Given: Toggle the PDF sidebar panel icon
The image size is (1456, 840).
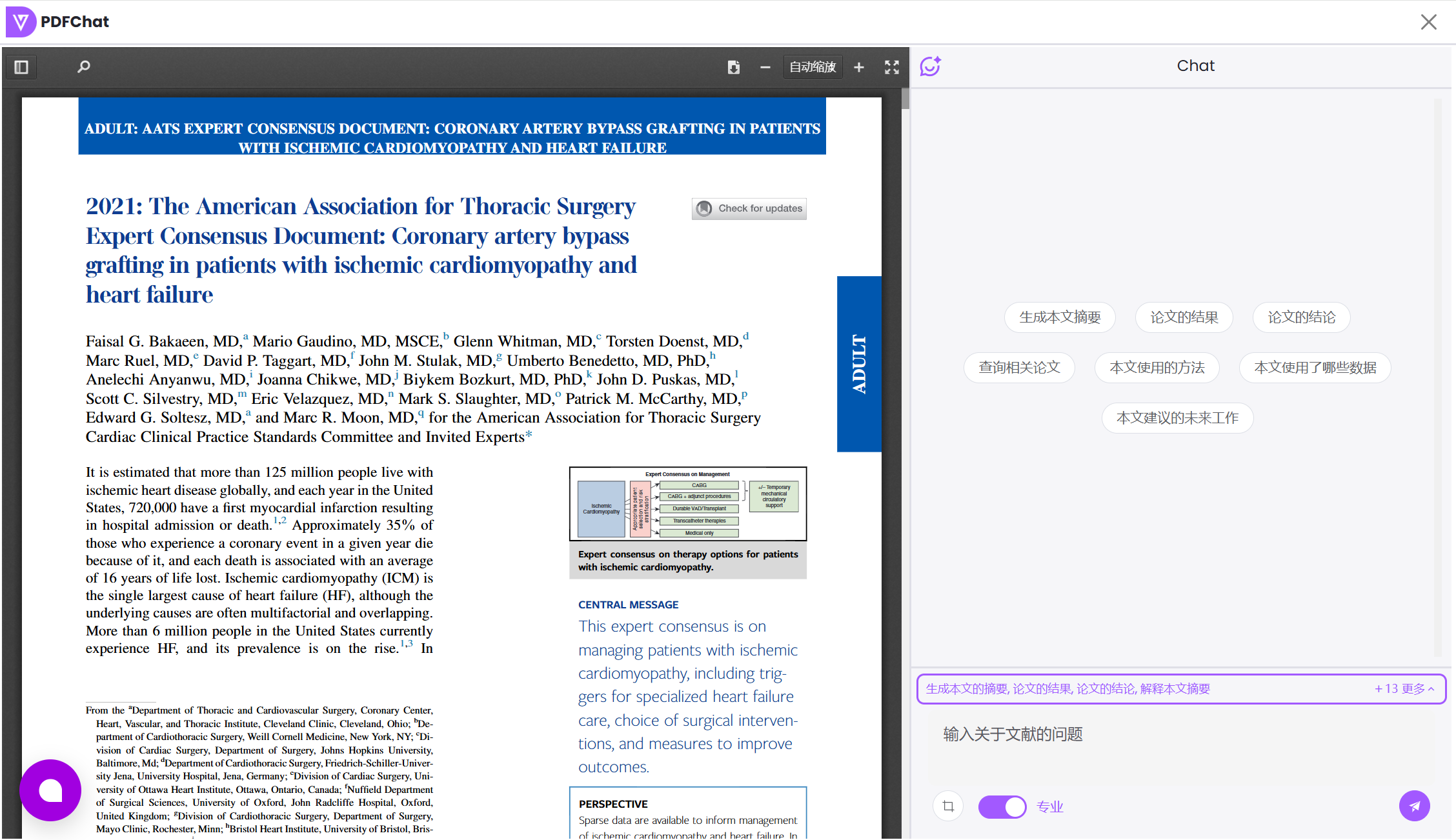Looking at the screenshot, I should [x=21, y=67].
